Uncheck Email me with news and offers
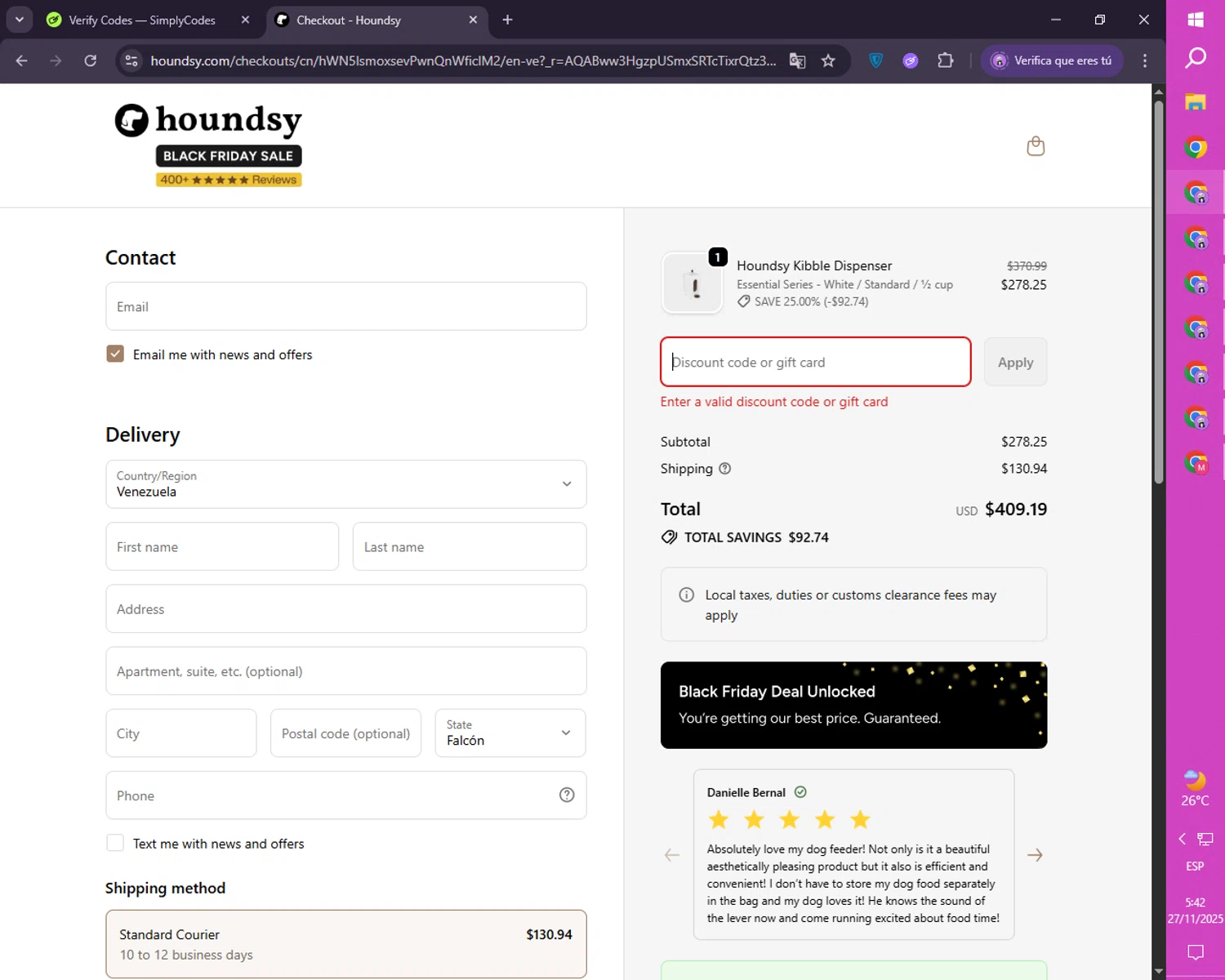This screenshot has height=980, width=1225. [115, 354]
